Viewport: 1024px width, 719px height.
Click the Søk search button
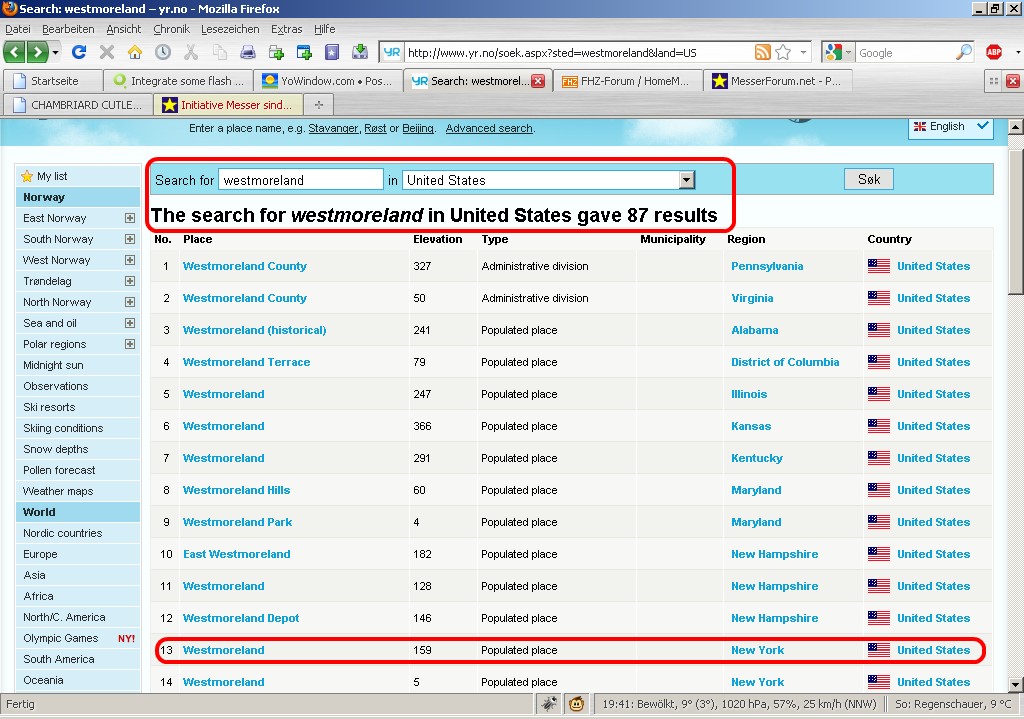(x=869, y=180)
